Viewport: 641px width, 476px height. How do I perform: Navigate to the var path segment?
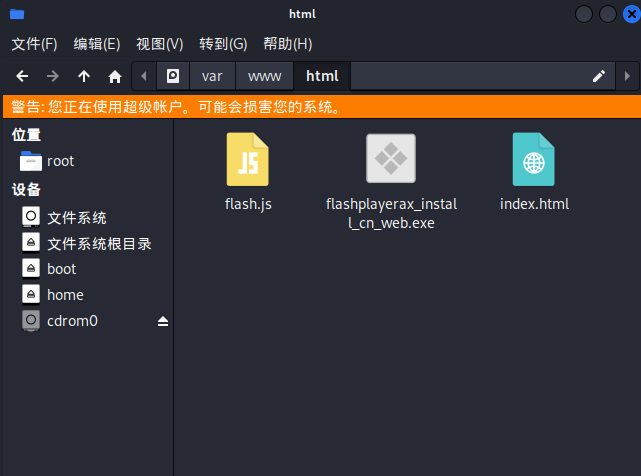pos(212,76)
